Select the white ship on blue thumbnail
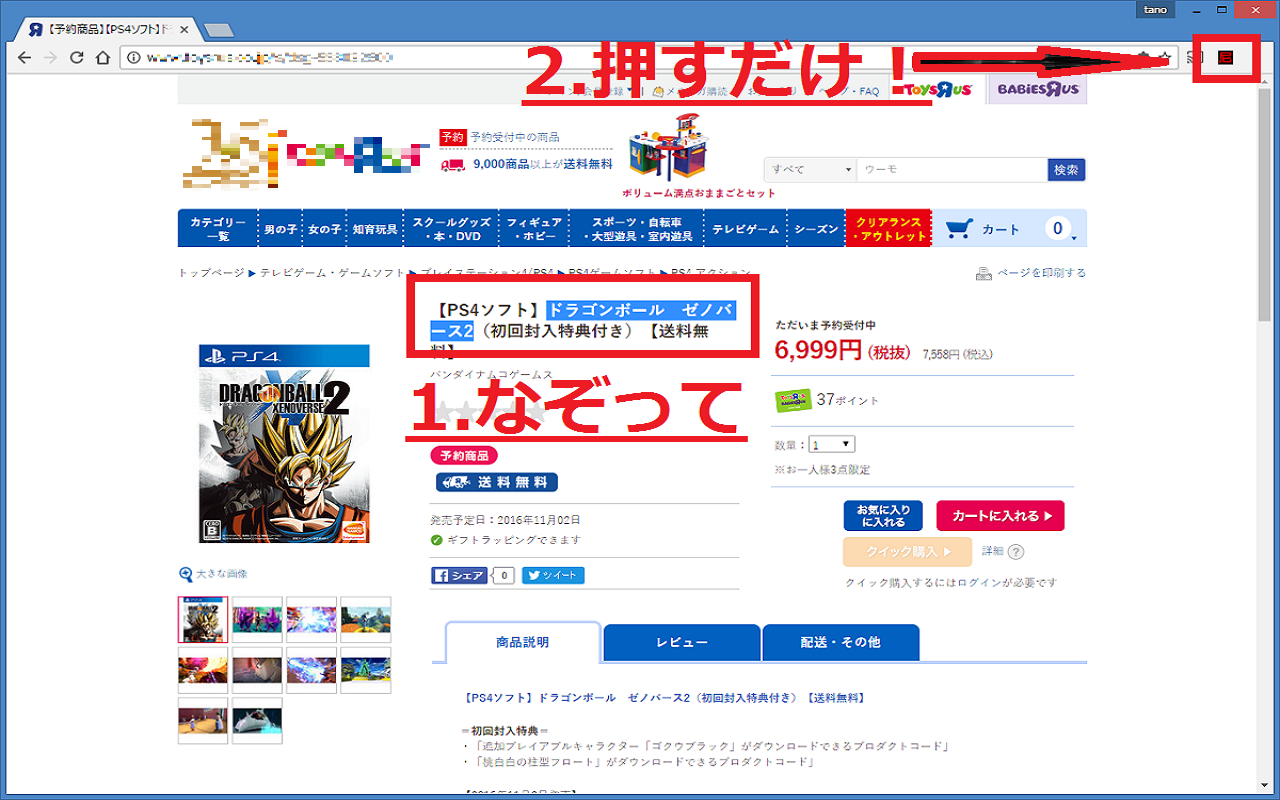 (257, 720)
